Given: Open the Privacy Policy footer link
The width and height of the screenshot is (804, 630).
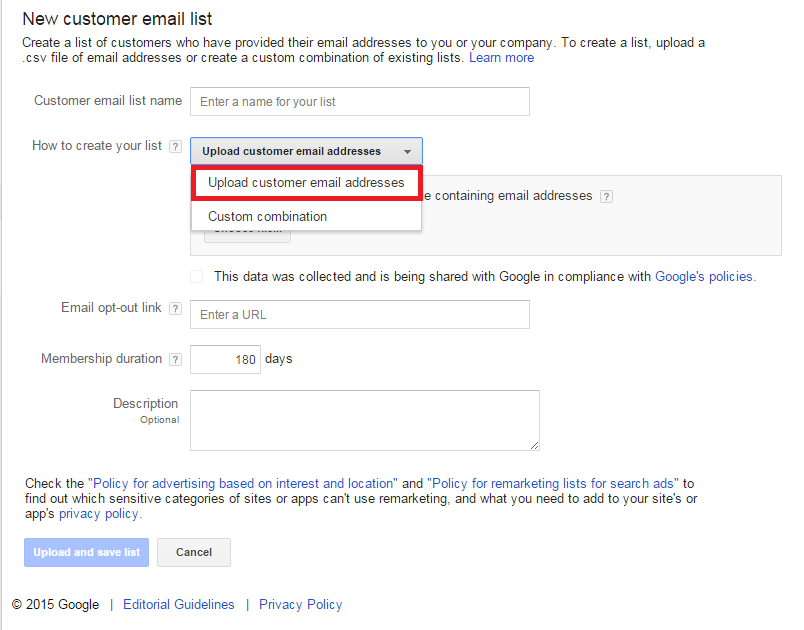Looking at the screenshot, I should point(300,604).
